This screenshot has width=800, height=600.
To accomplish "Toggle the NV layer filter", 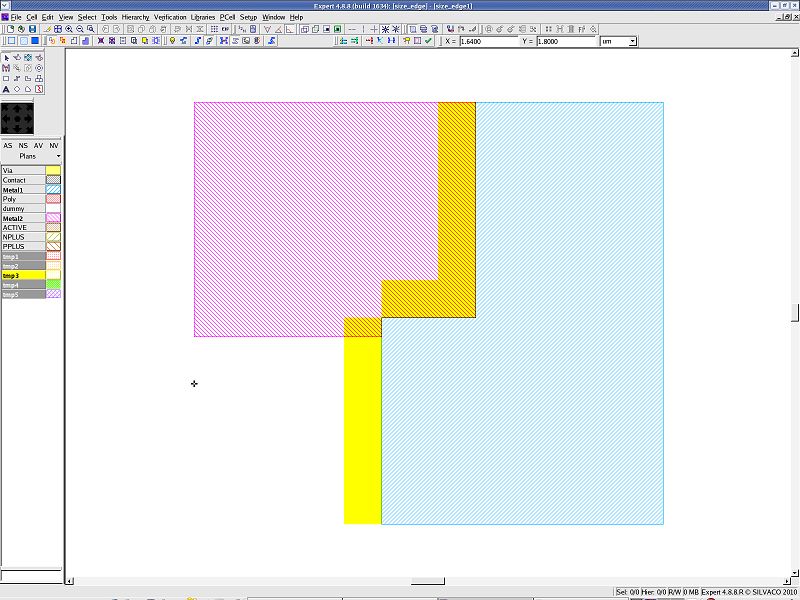I will [x=54, y=146].
